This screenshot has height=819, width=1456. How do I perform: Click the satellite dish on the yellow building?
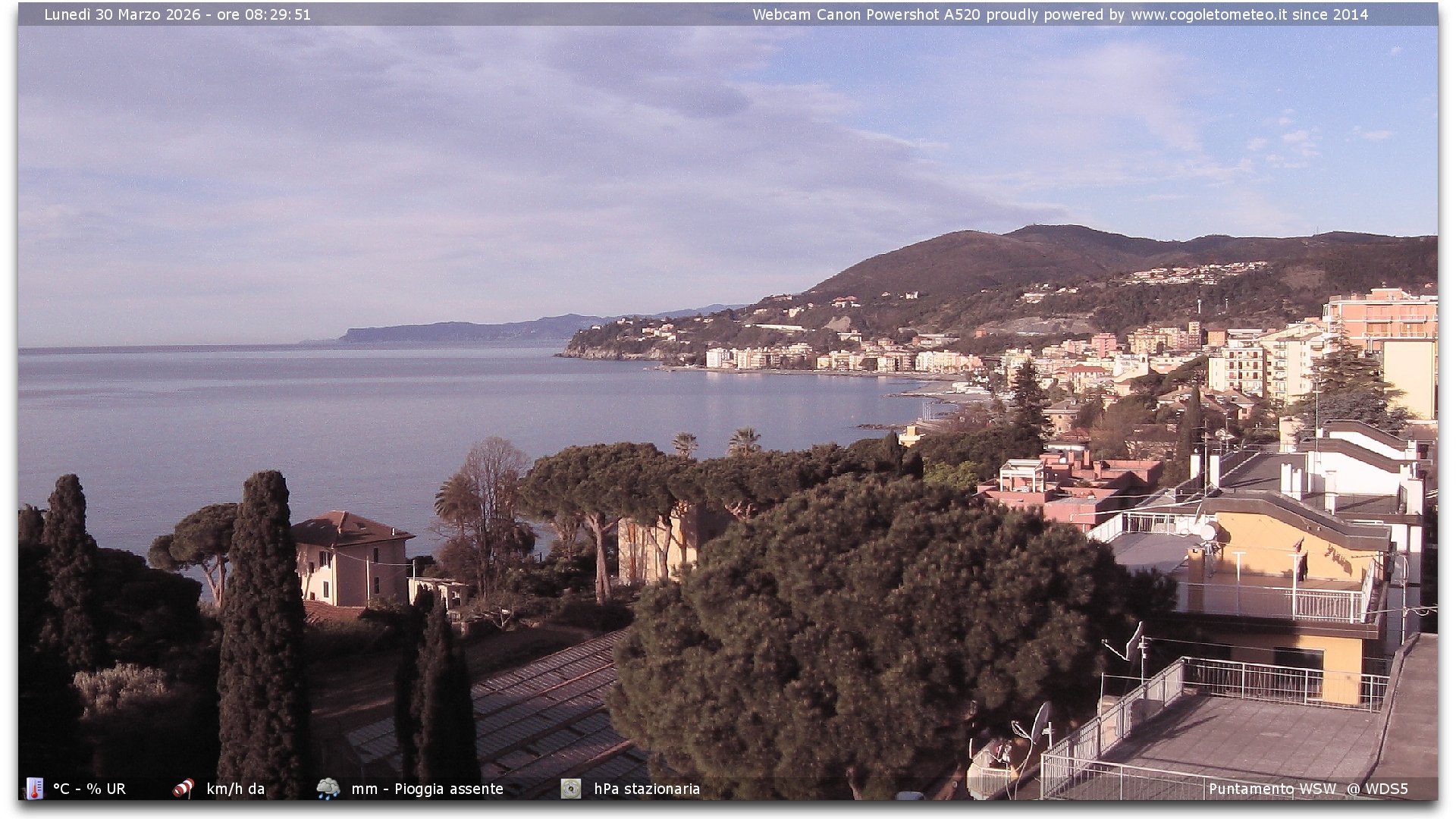pos(1208,531)
